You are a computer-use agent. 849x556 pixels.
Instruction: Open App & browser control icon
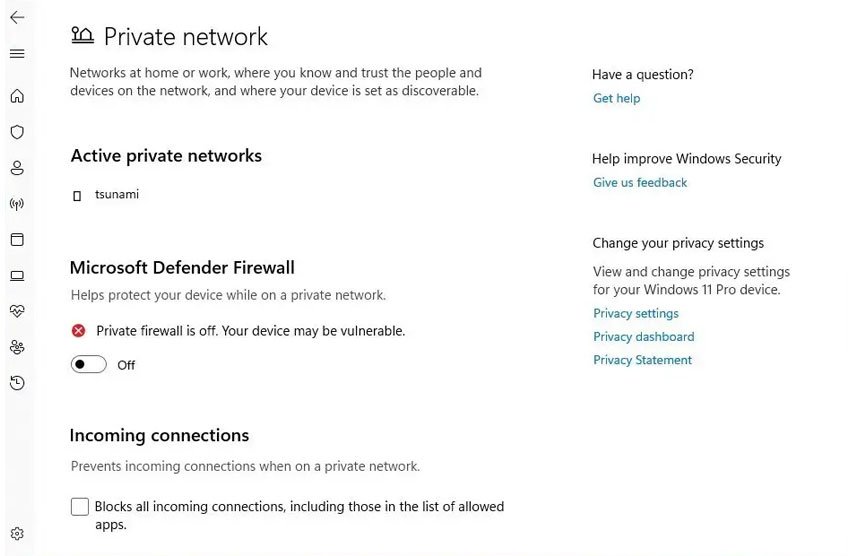point(17,240)
